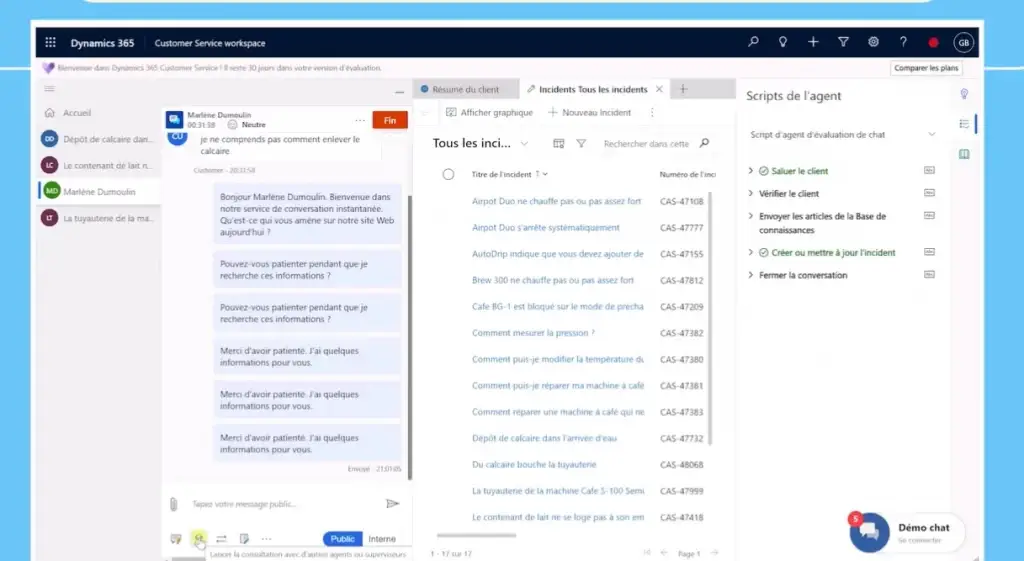
Task: Focus the Tapez votre message public field
Action: pos(284,504)
